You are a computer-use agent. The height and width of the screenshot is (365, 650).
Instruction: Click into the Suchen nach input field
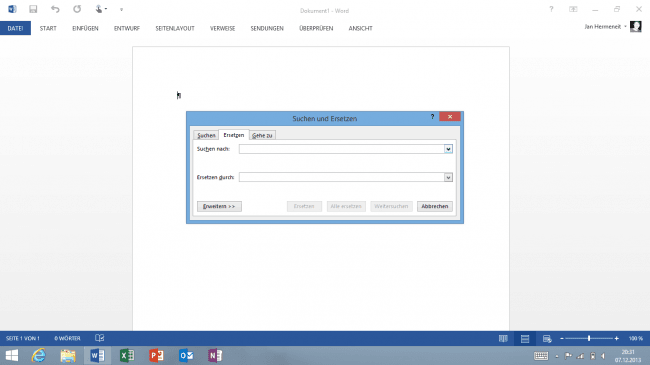(x=342, y=149)
